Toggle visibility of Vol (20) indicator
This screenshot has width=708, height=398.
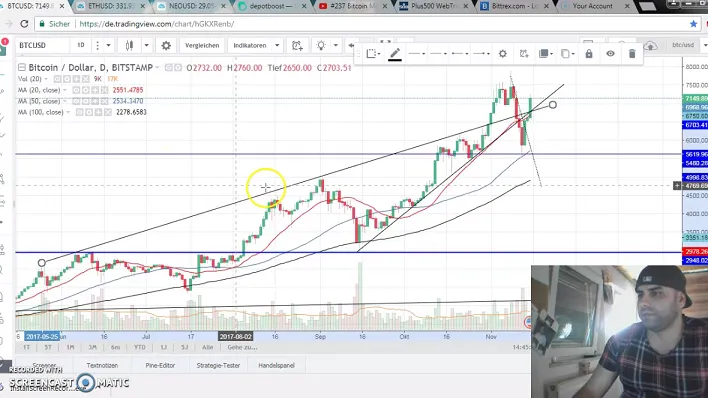click(x=58, y=79)
